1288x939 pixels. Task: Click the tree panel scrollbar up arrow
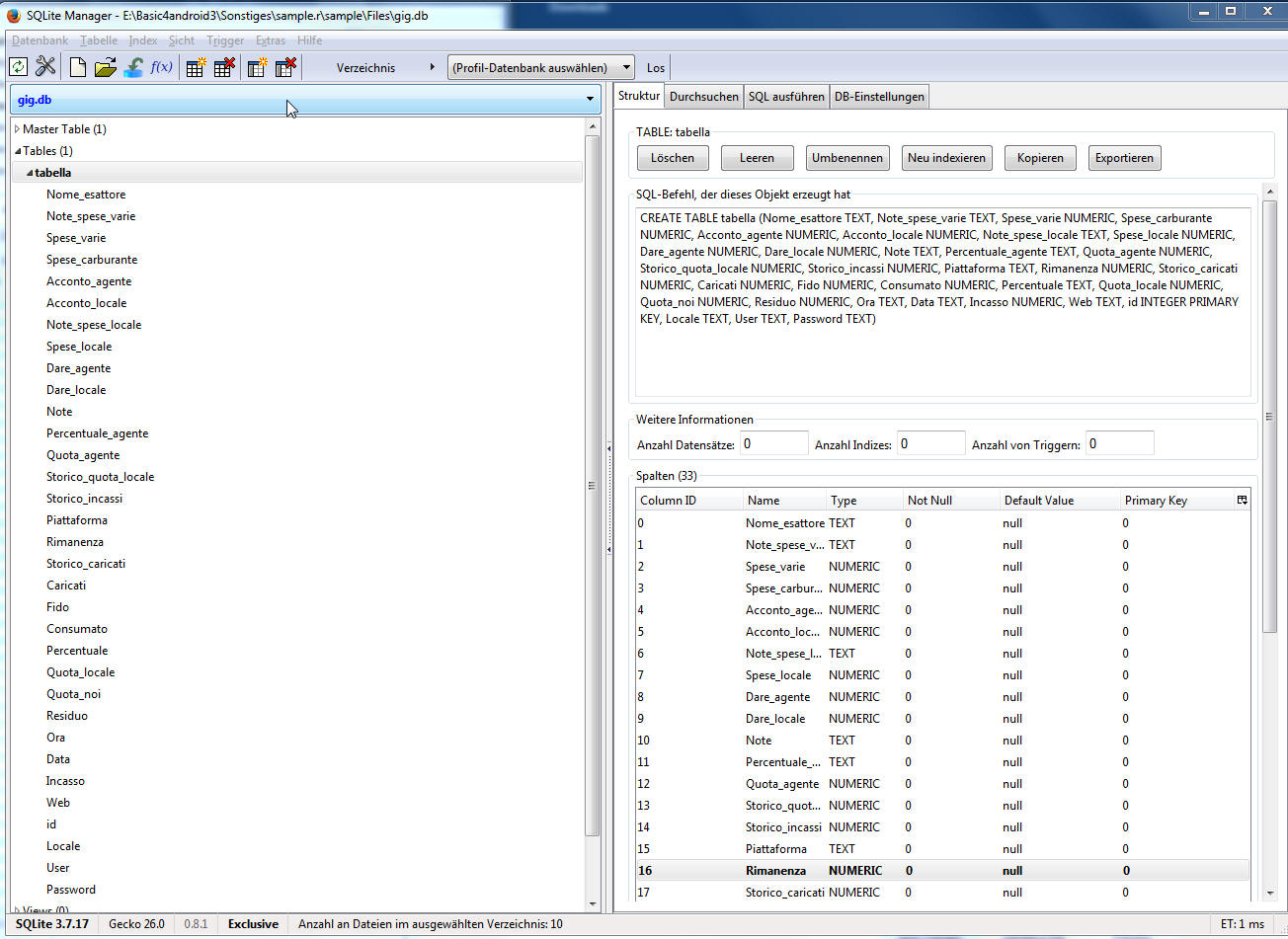tap(593, 126)
